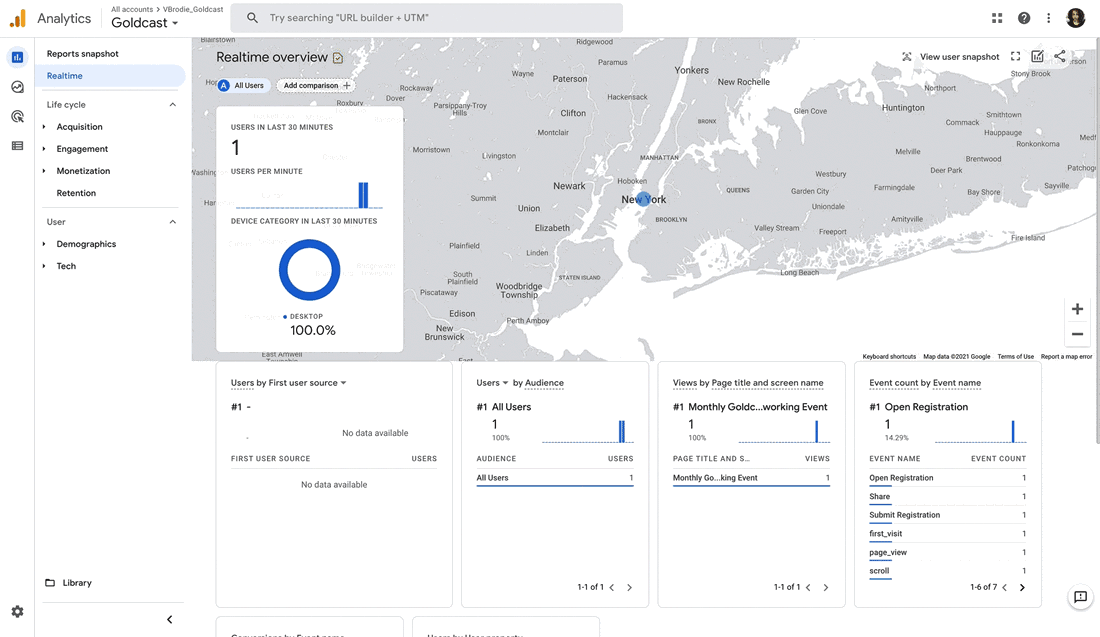Viewport: 1100px width, 637px height.
Task: Click the user snapshot target icon
Action: coord(906,57)
